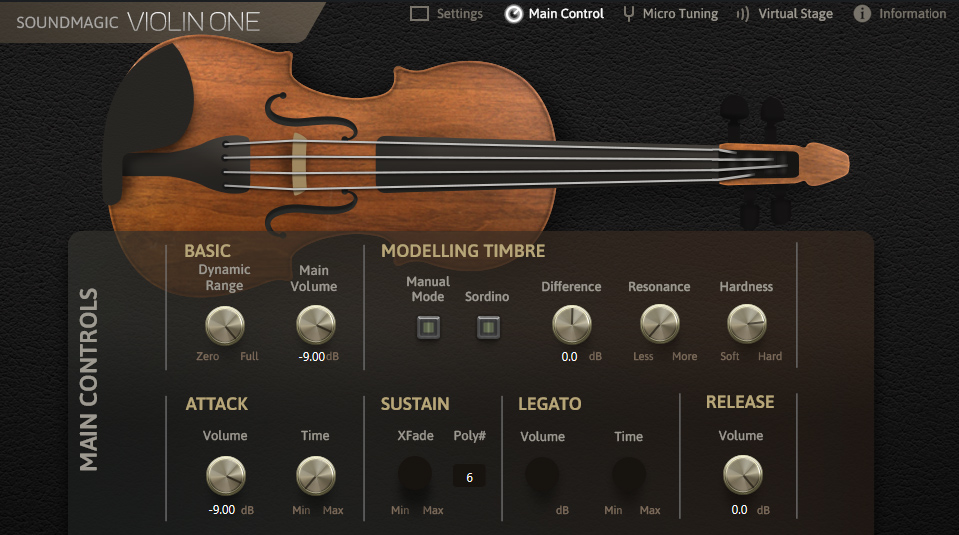Screen dimensions: 959x535
Task: Open the Micro Tuning tab
Action: click(679, 14)
